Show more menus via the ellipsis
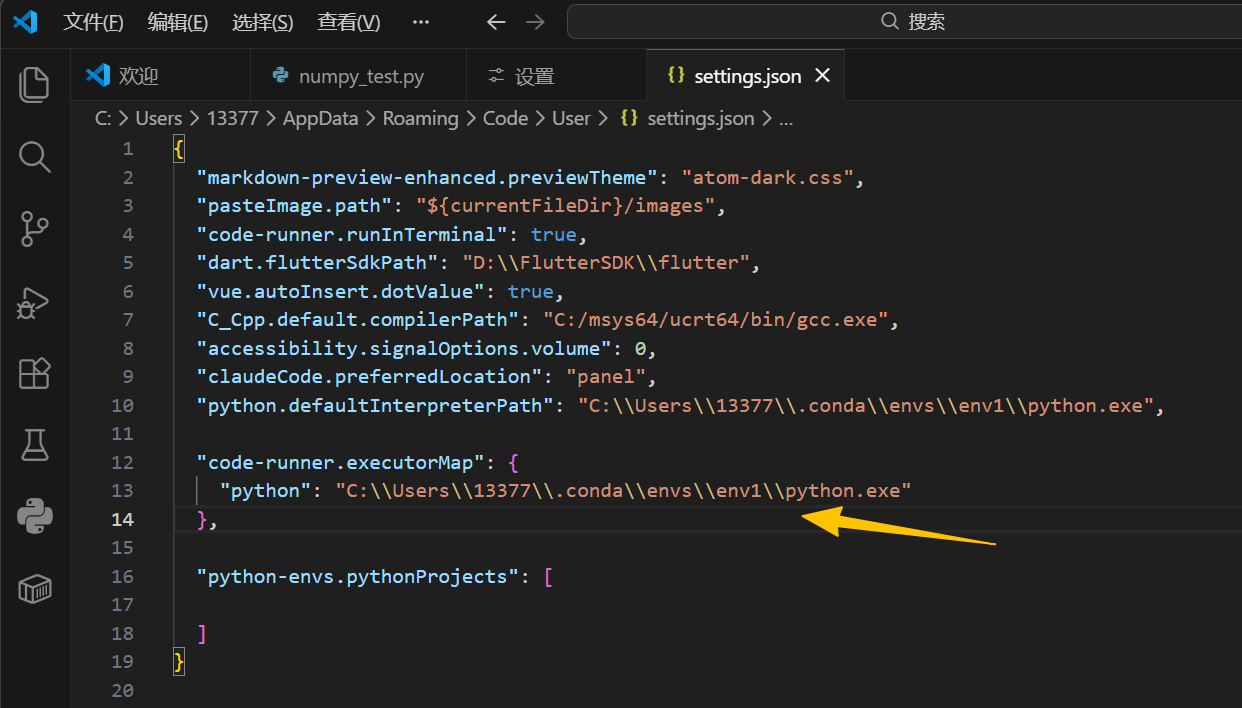This screenshot has height=708, width=1242. tap(420, 22)
